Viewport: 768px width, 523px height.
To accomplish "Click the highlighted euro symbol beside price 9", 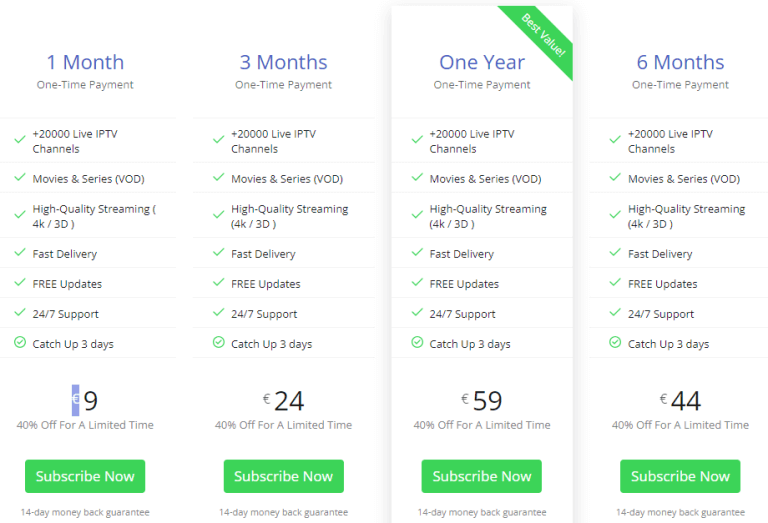I will click(75, 400).
